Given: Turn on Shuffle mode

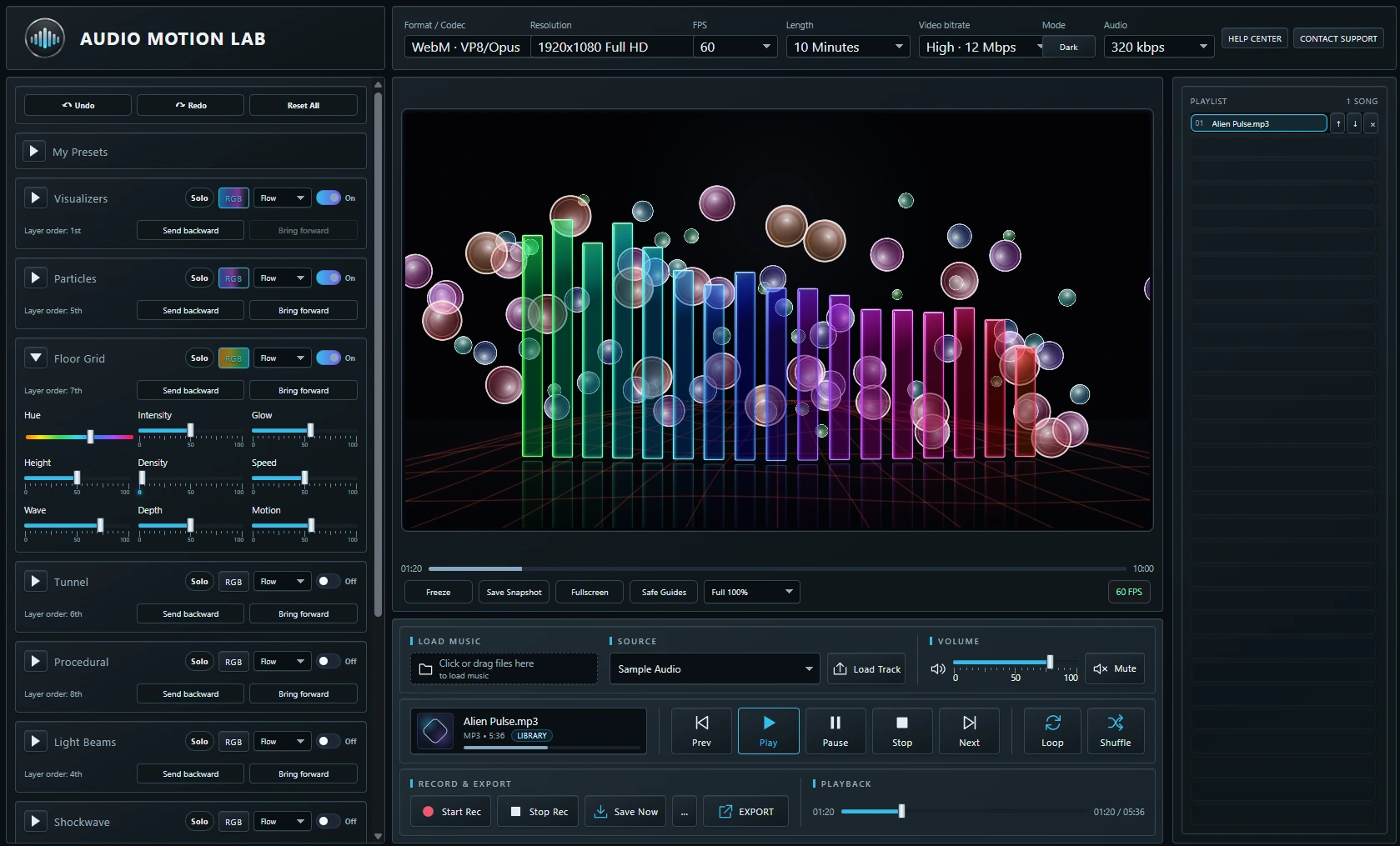Looking at the screenshot, I should [x=1116, y=731].
